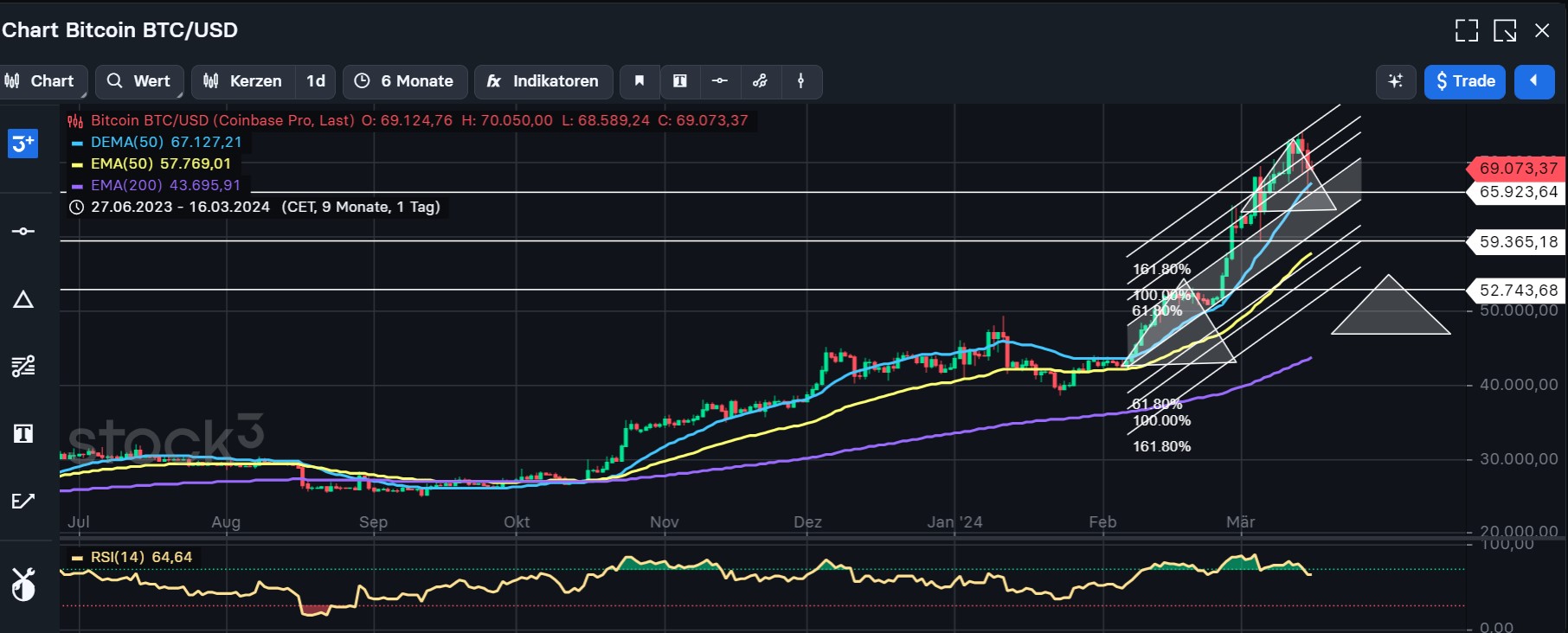The width and height of the screenshot is (1568, 633).
Task: Click the RSI(14) indicator label
Action: coord(130,557)
